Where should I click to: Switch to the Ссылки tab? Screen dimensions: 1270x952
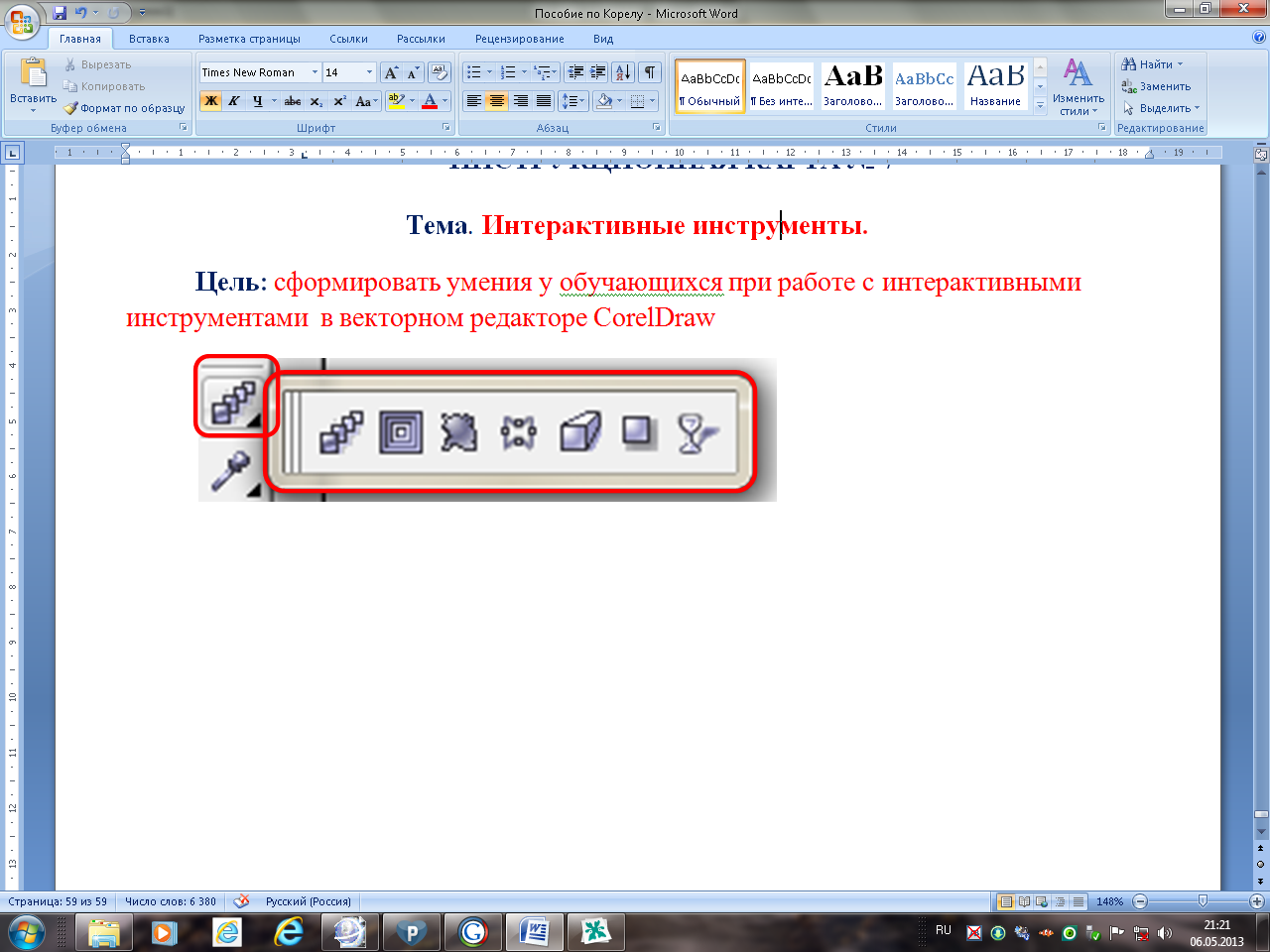coord(348,39)
